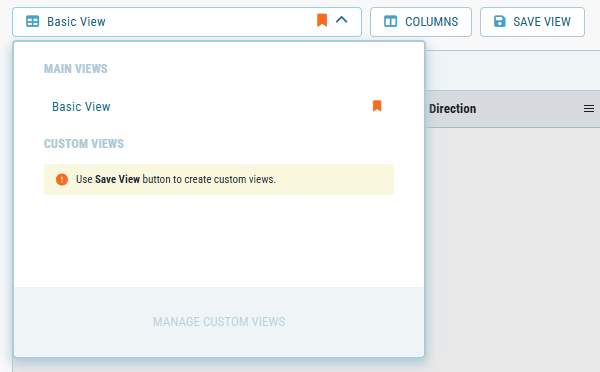
Task: Click the Custom Views section heading
Action: [84, 144]
